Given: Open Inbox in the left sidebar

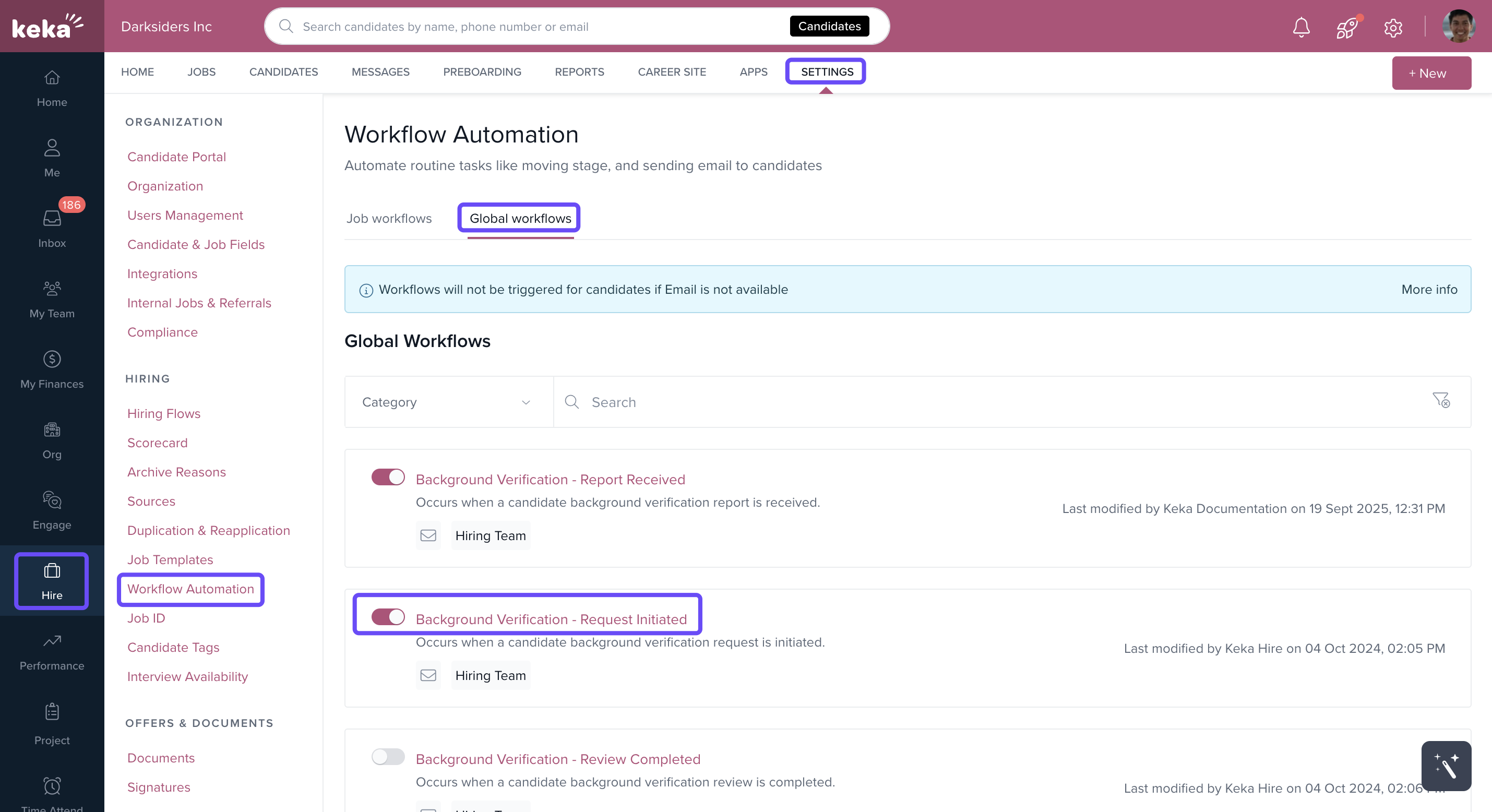Looking at the screenshot, I should (52, 228).
